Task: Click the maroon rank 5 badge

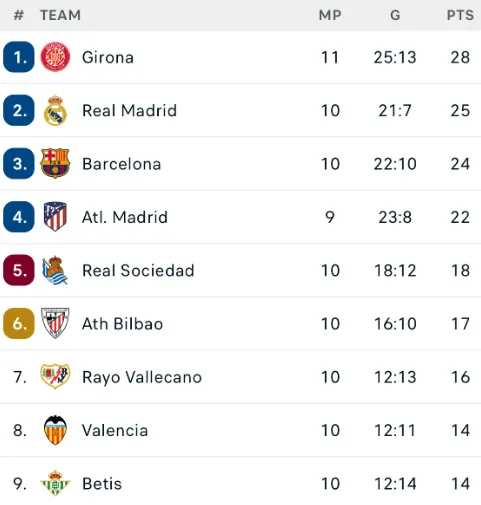Action: tap(19, 270)
